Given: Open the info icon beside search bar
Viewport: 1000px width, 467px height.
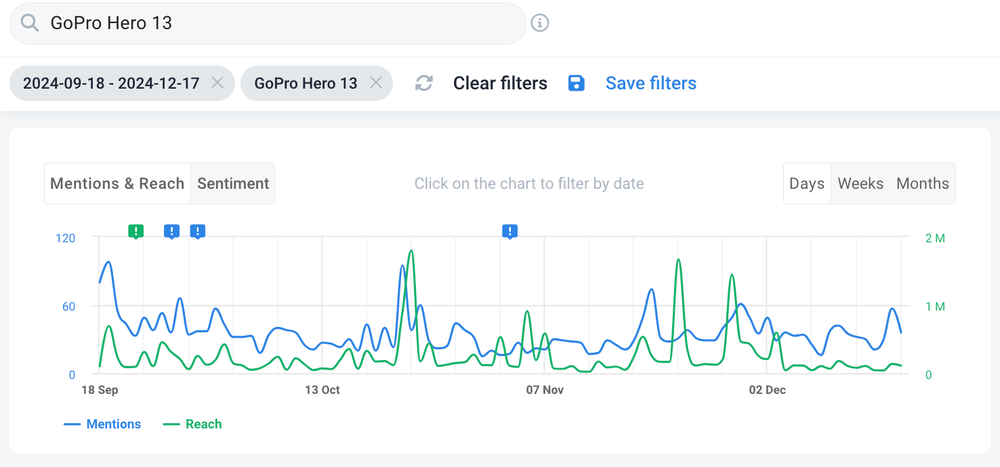Looking at the screenshot, I should 540,24.
